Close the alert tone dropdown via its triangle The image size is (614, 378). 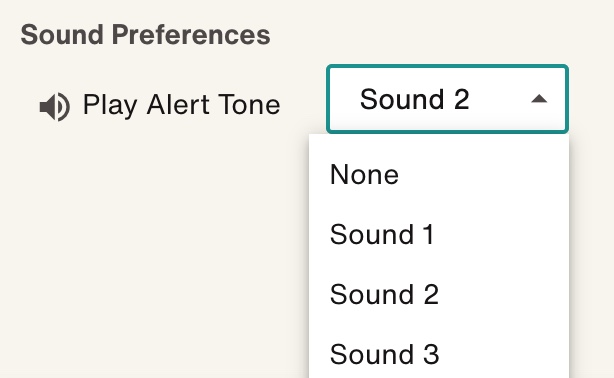click(x=539, y=99)
